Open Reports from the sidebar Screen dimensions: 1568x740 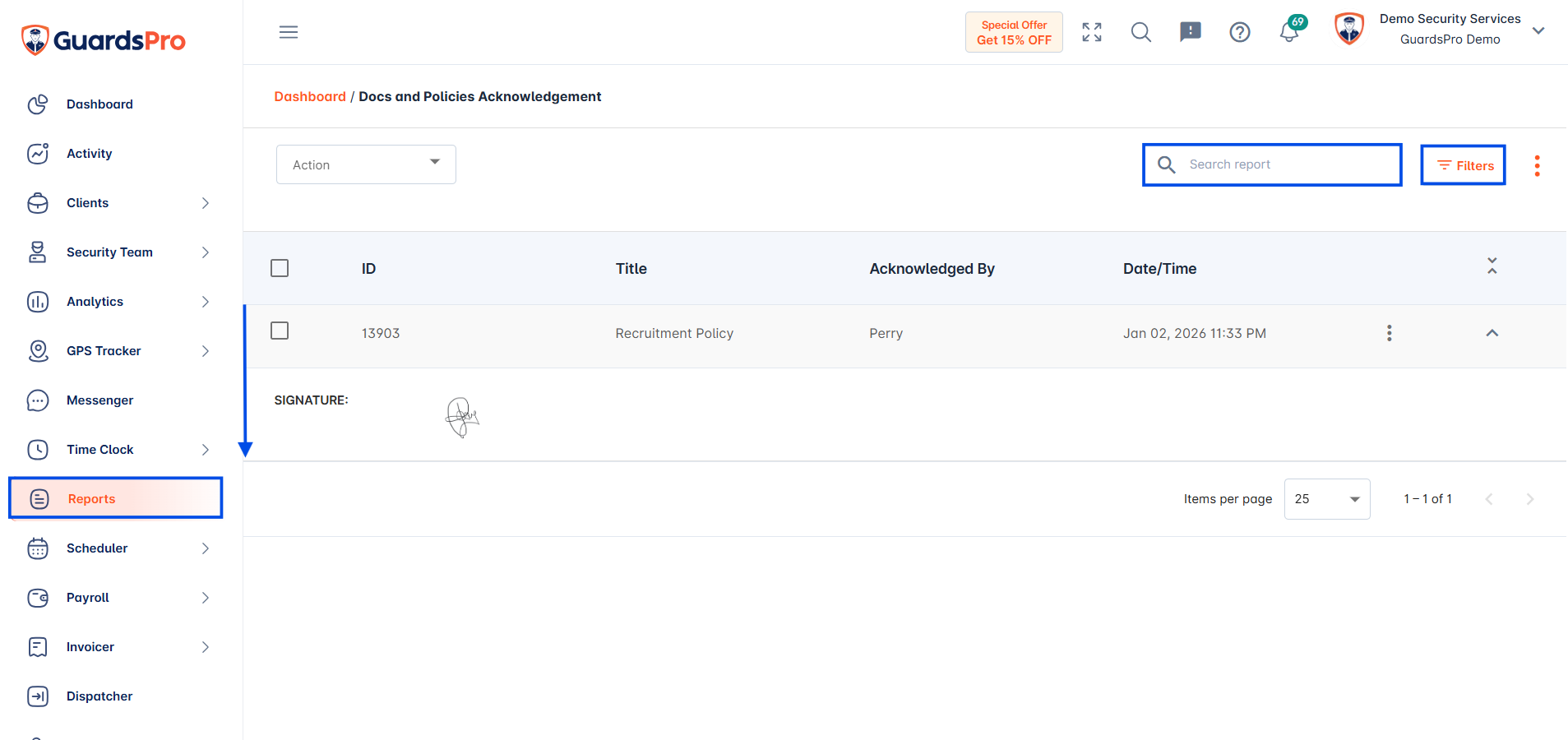(x=116, y=498)
